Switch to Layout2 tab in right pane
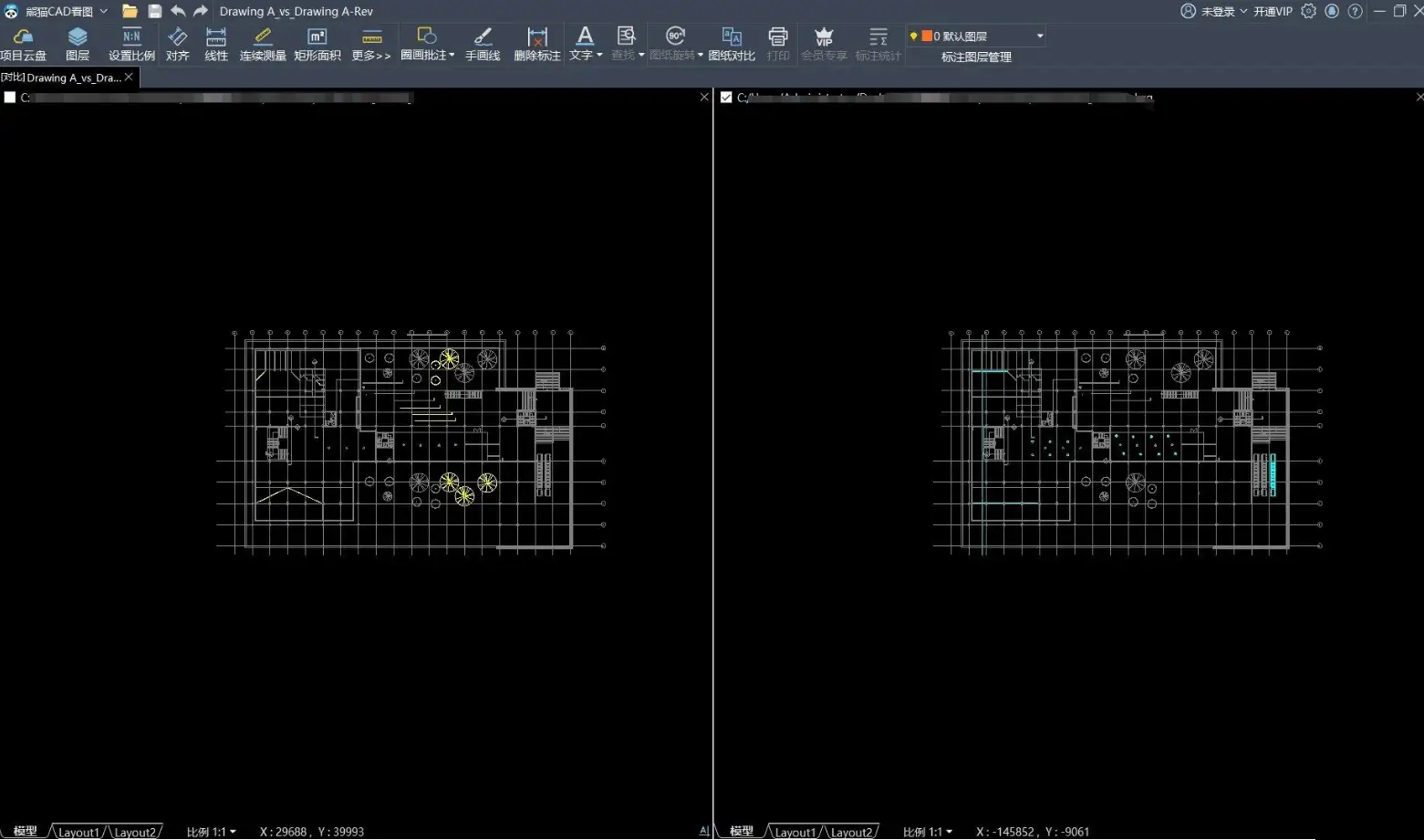Screen dimensions: 1424x840 click(850, 832)
